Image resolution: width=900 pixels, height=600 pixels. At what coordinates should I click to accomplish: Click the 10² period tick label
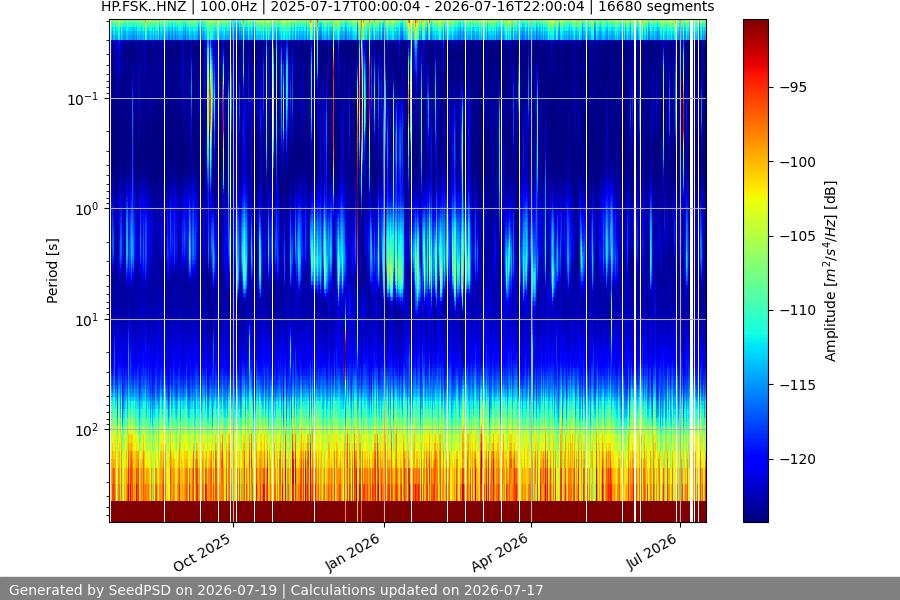coord(86,431)
